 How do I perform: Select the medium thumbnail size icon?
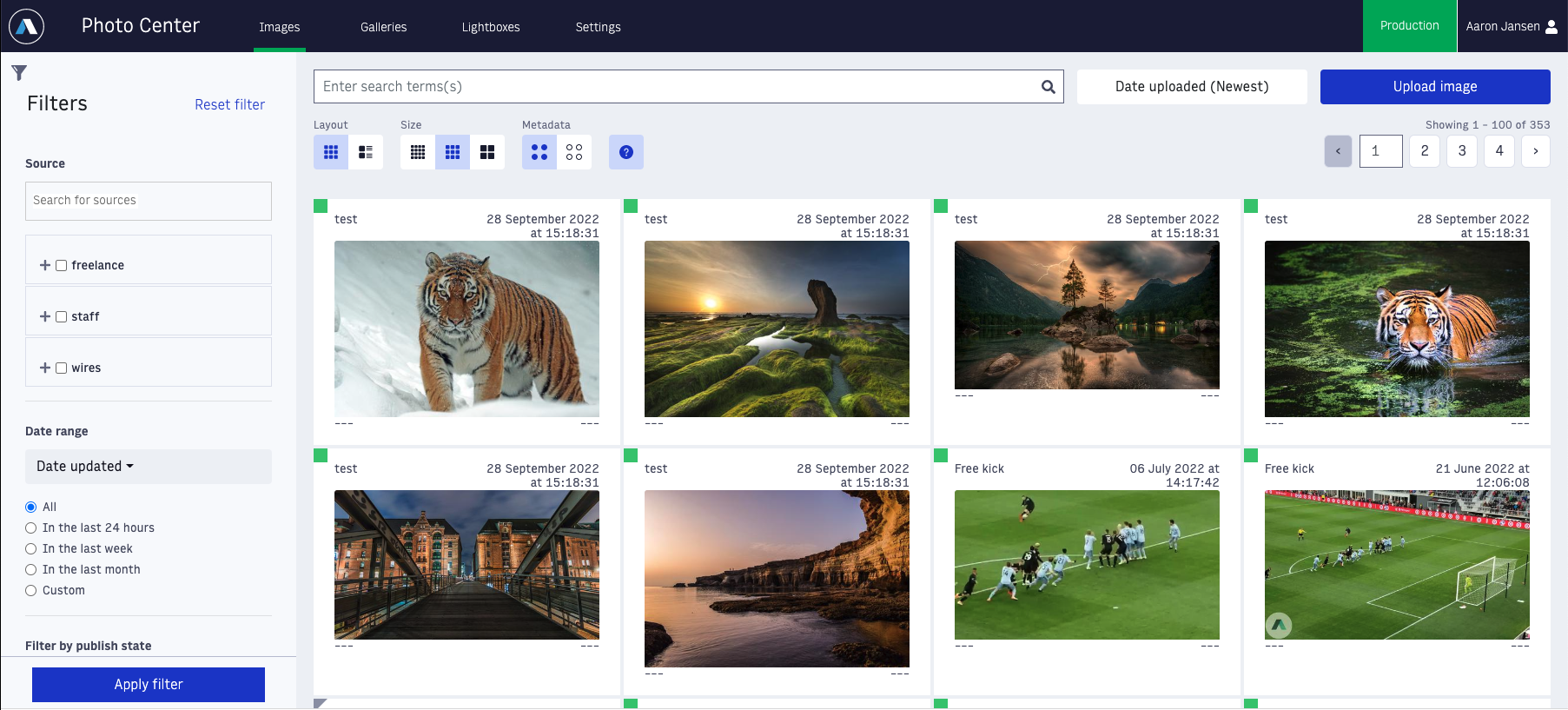(453, 152)
